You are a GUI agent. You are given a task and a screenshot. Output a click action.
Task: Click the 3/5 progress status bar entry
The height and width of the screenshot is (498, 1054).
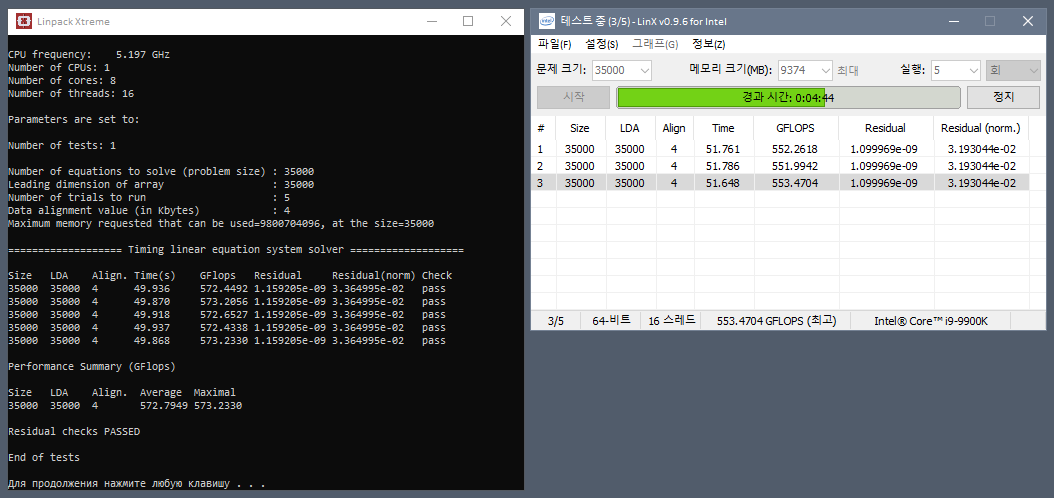tap(556, 321)
